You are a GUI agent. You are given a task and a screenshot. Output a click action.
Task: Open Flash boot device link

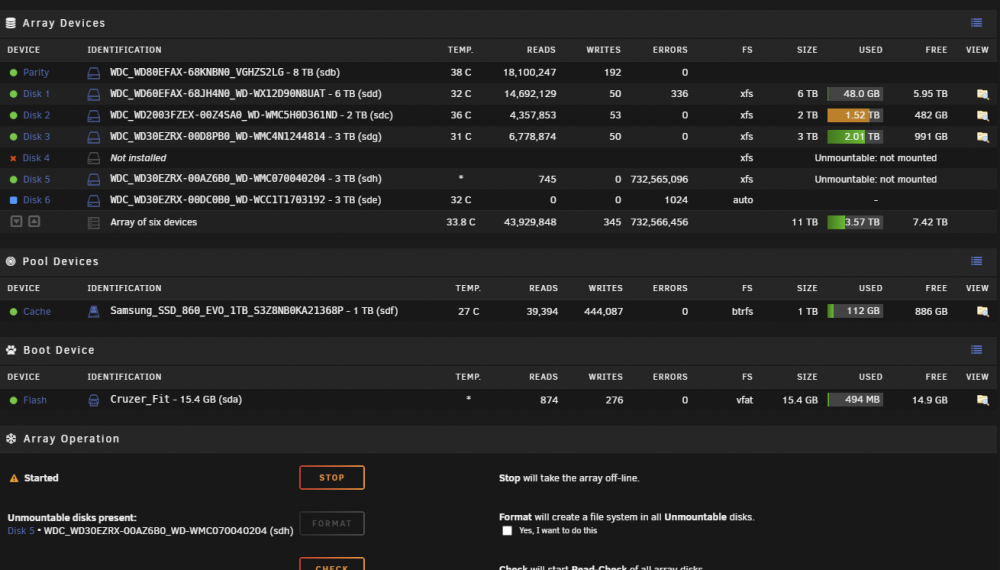35,400
